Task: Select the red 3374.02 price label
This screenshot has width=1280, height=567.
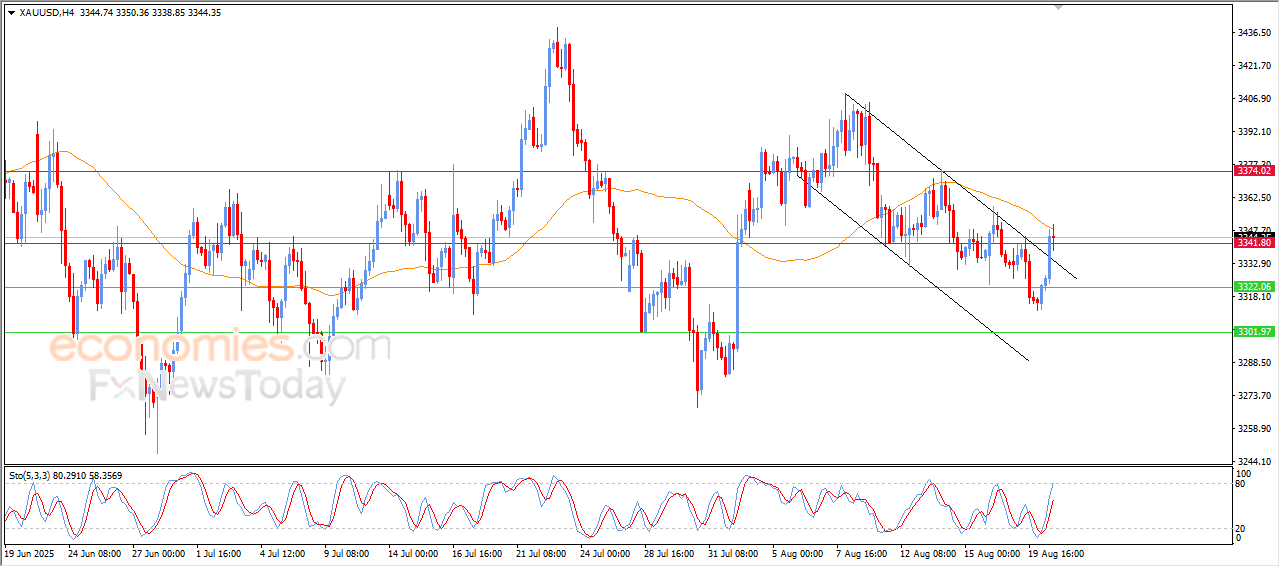Action: tap(1254, 171)
